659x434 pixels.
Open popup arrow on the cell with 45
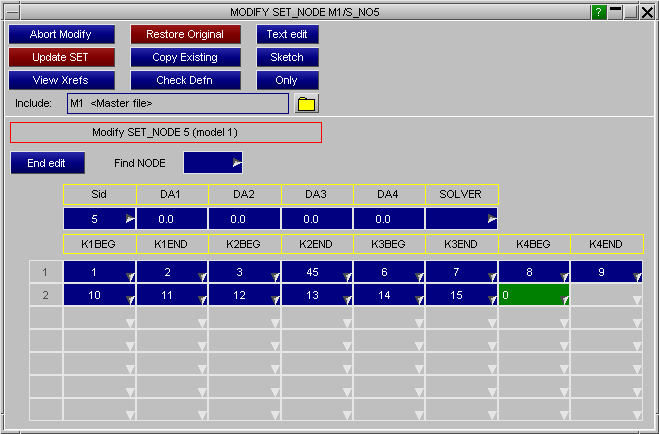click(348, 277)
